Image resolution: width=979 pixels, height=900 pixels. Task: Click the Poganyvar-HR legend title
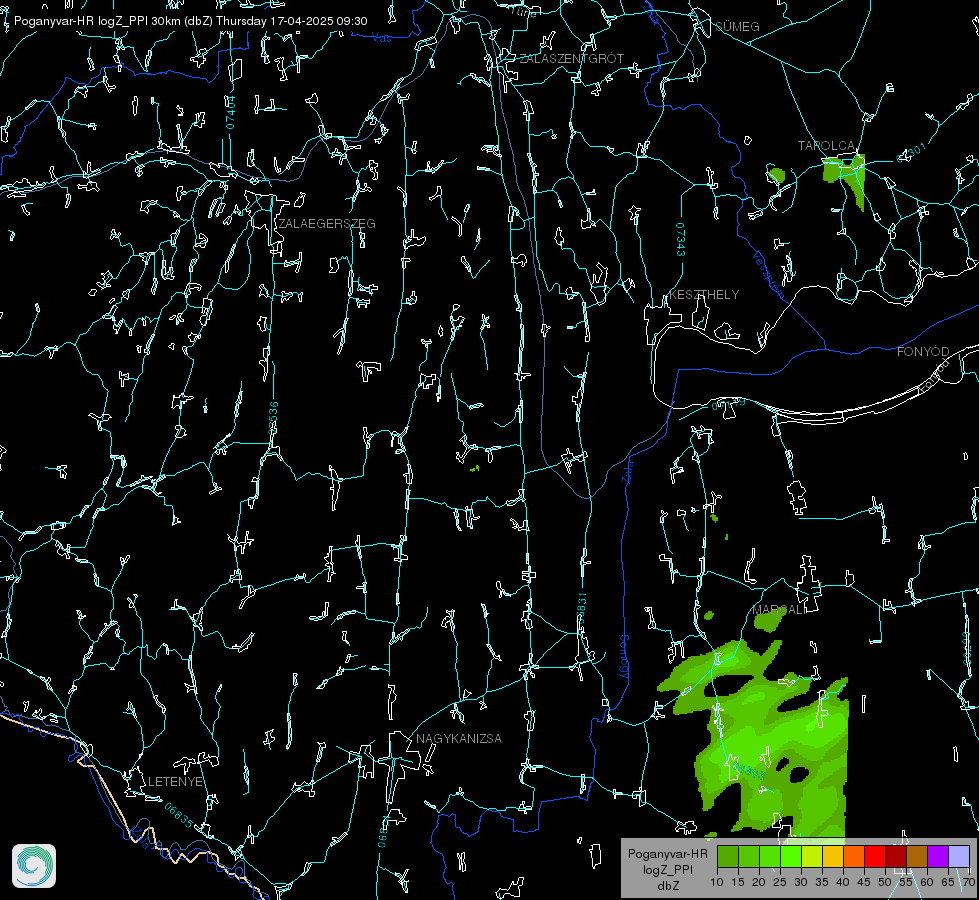[667, 853]
